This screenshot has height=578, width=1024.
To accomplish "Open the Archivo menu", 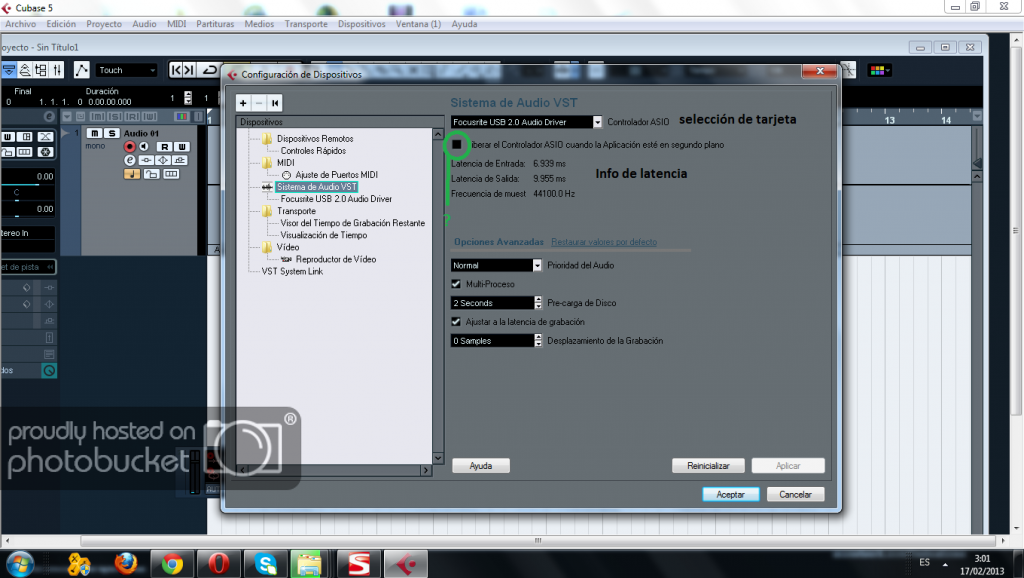I will point(21,24).
